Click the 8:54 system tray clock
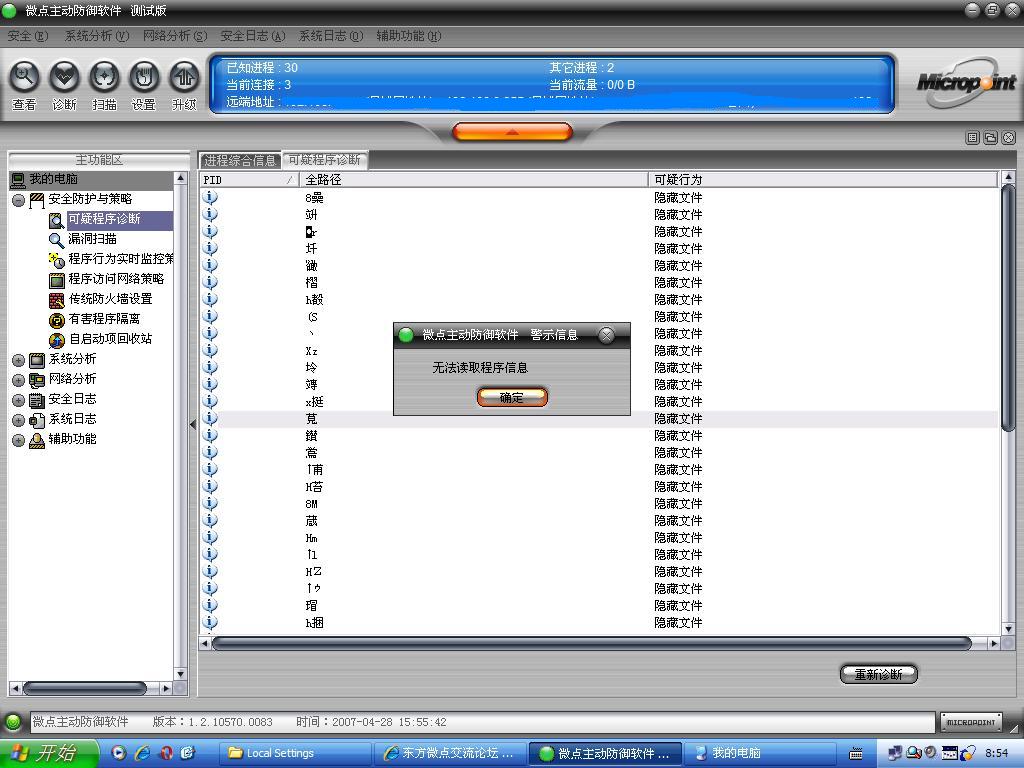Viewport: 1024px width, 768px height. (x=997, y=754)
